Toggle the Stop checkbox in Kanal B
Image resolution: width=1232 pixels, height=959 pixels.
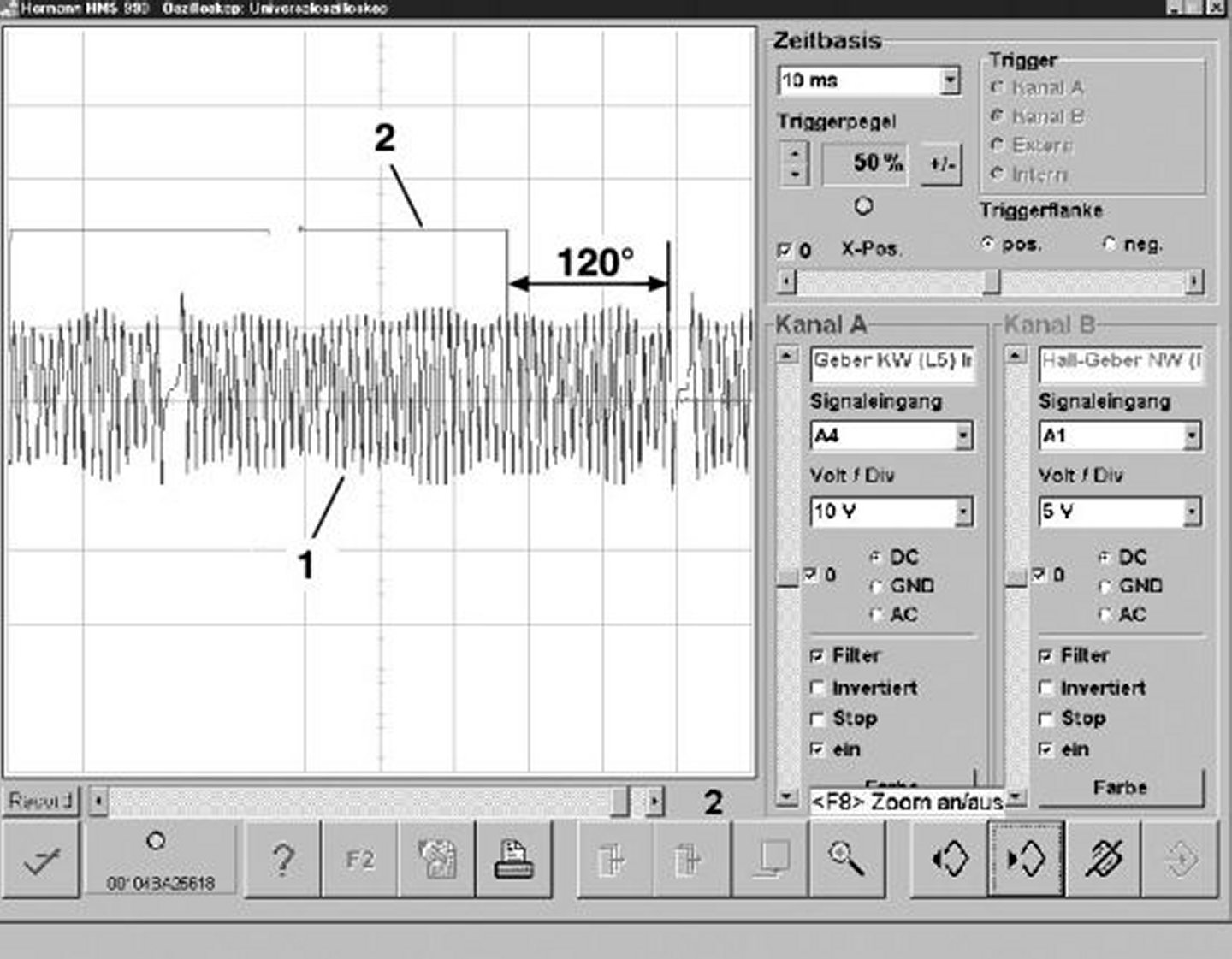click(1045, 719)
